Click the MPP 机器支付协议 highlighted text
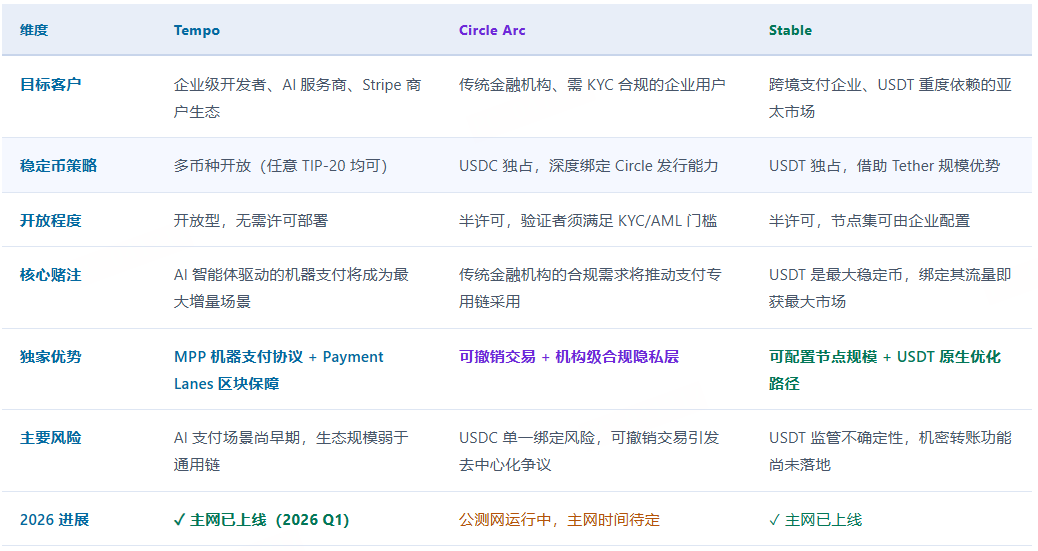 coord(239,357)
